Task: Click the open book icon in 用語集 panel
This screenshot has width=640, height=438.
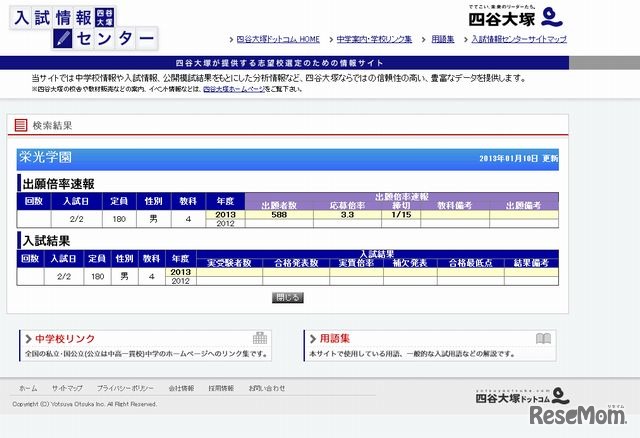Action: 543,338
